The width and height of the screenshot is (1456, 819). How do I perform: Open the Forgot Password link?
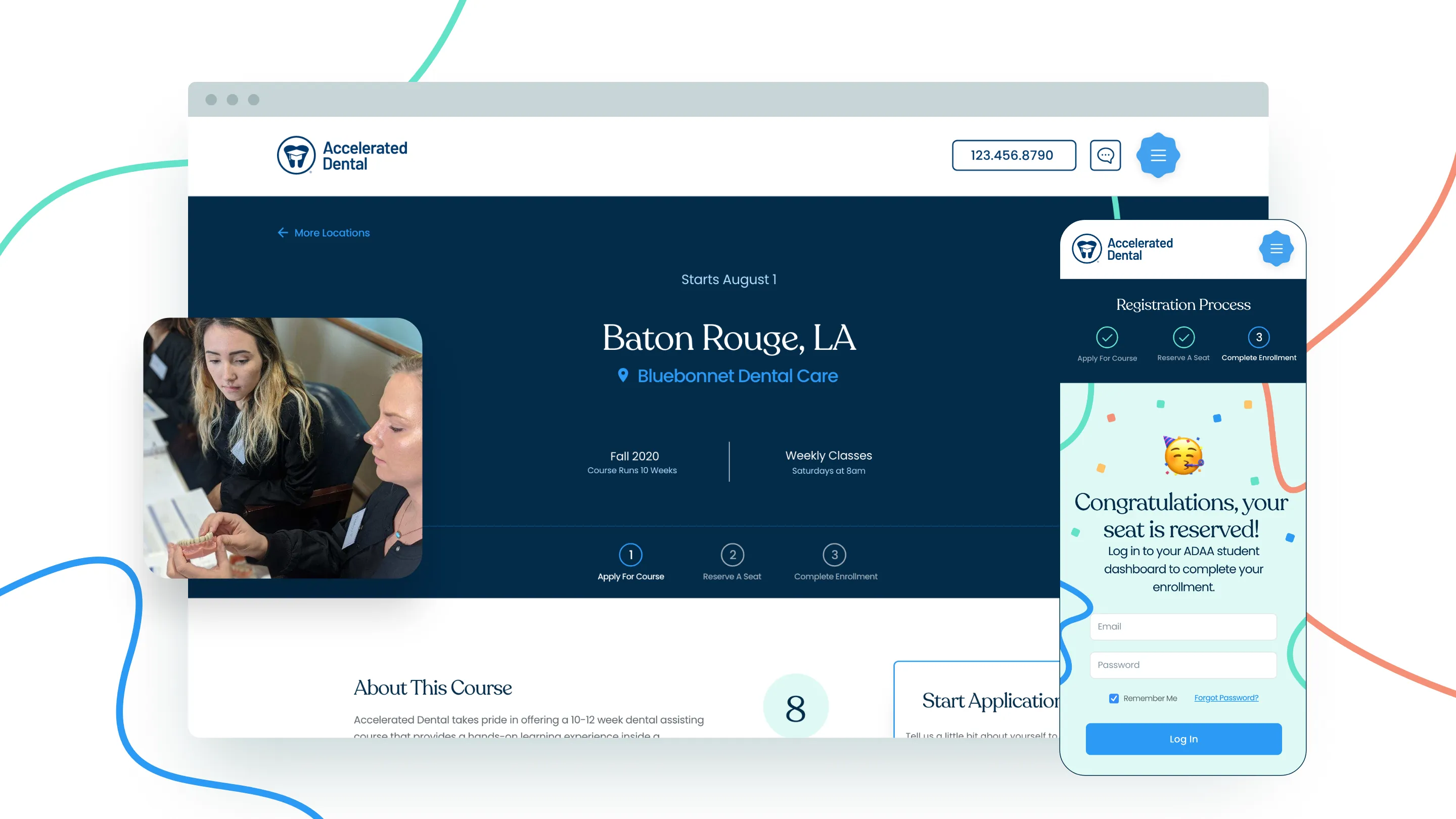tap(1226, 698)
